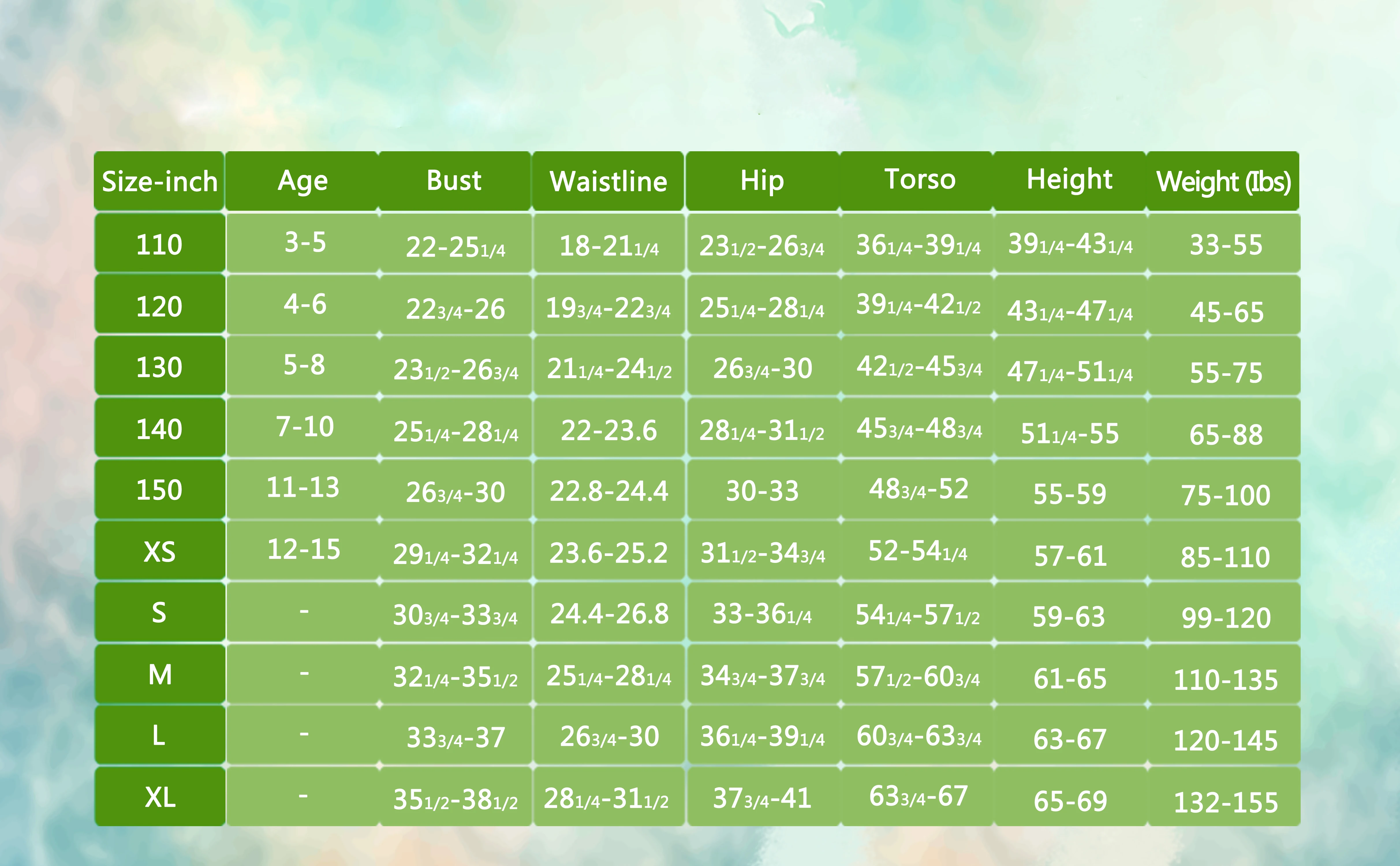Click the M size row label
Image resolution: width=1400 pixels, height=866 pixels.
(x=159, y=675)
